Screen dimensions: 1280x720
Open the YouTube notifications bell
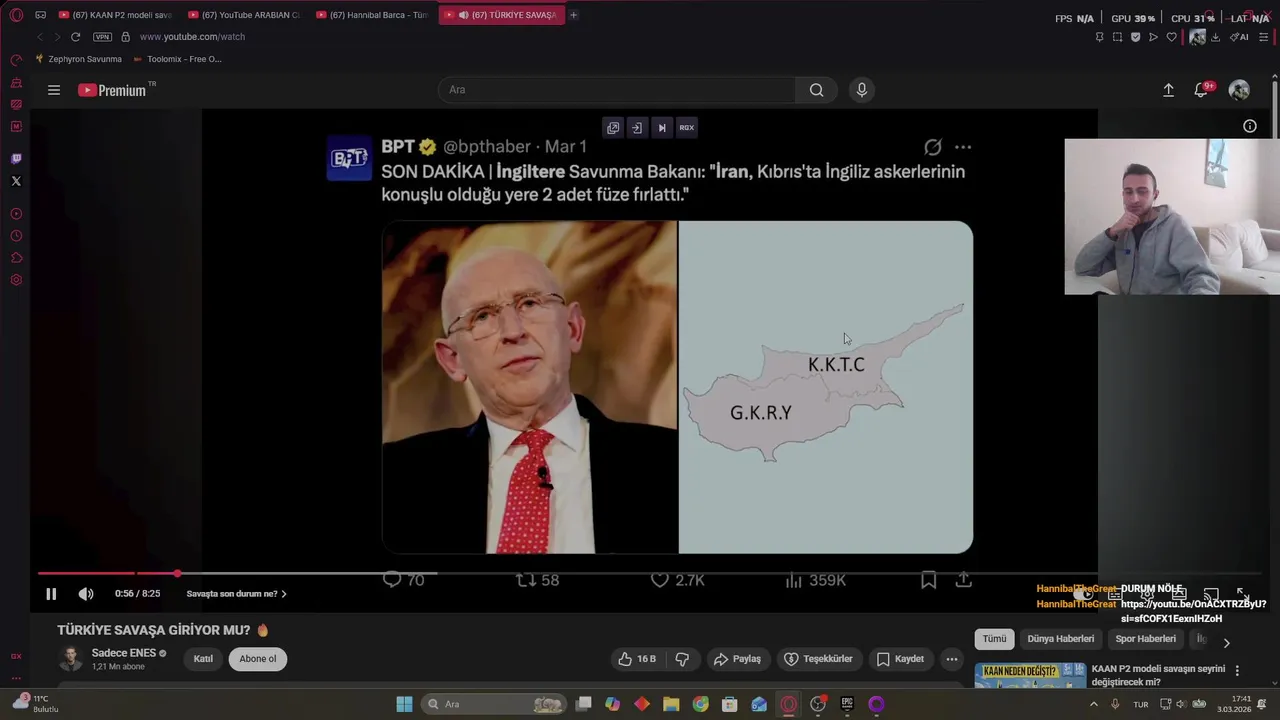(1202, 90)
